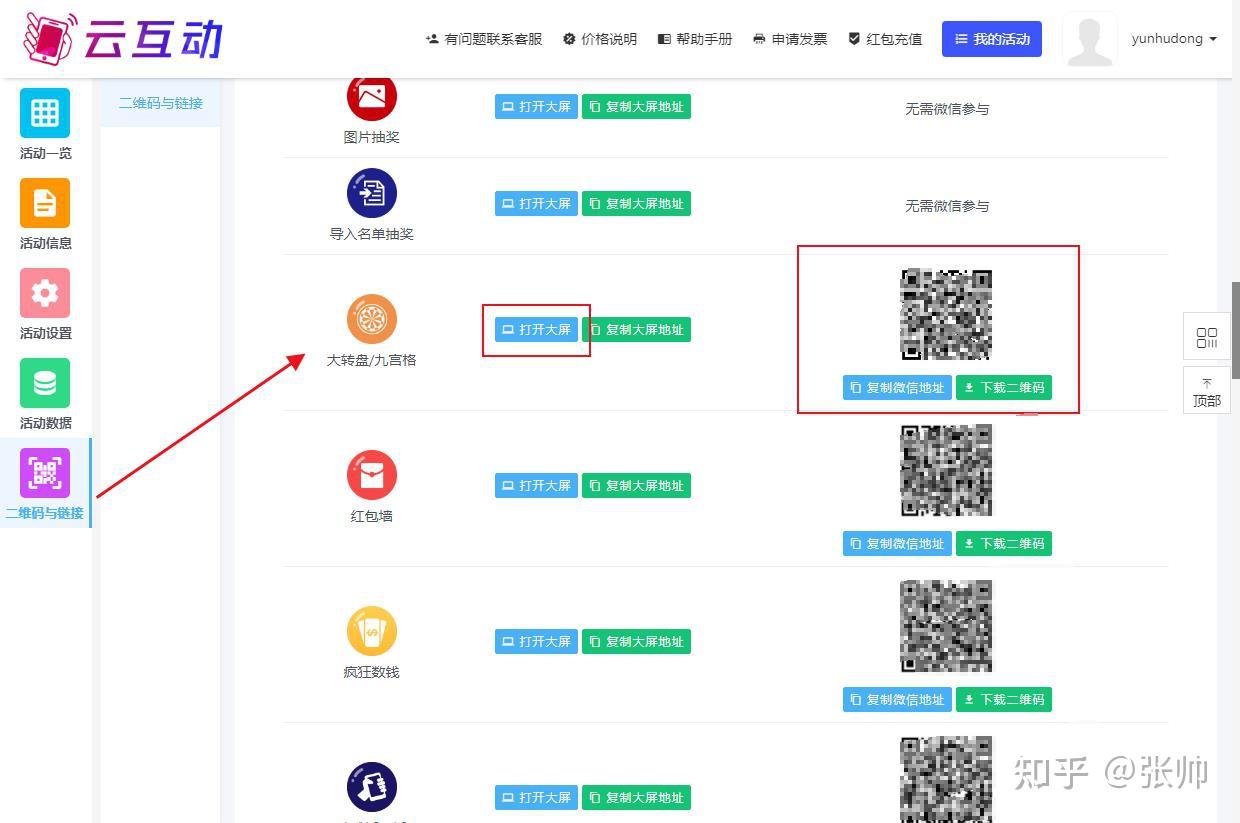Click 顶部 to jump back to top
The height and width of the screenshot is (823, 1240).
pyautogui.click(x=1206, y=390)
